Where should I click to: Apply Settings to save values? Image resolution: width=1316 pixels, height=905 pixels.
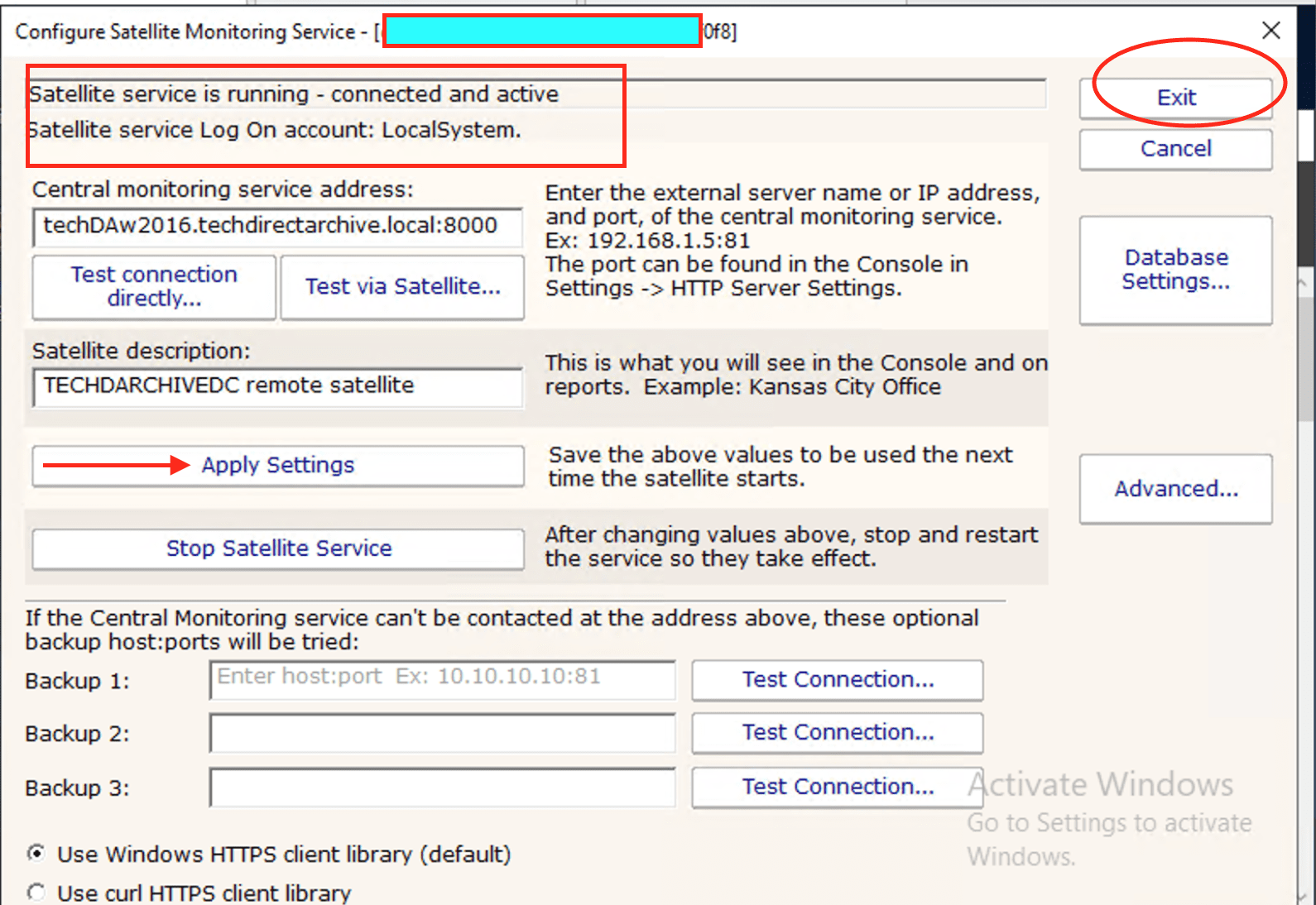278,466
